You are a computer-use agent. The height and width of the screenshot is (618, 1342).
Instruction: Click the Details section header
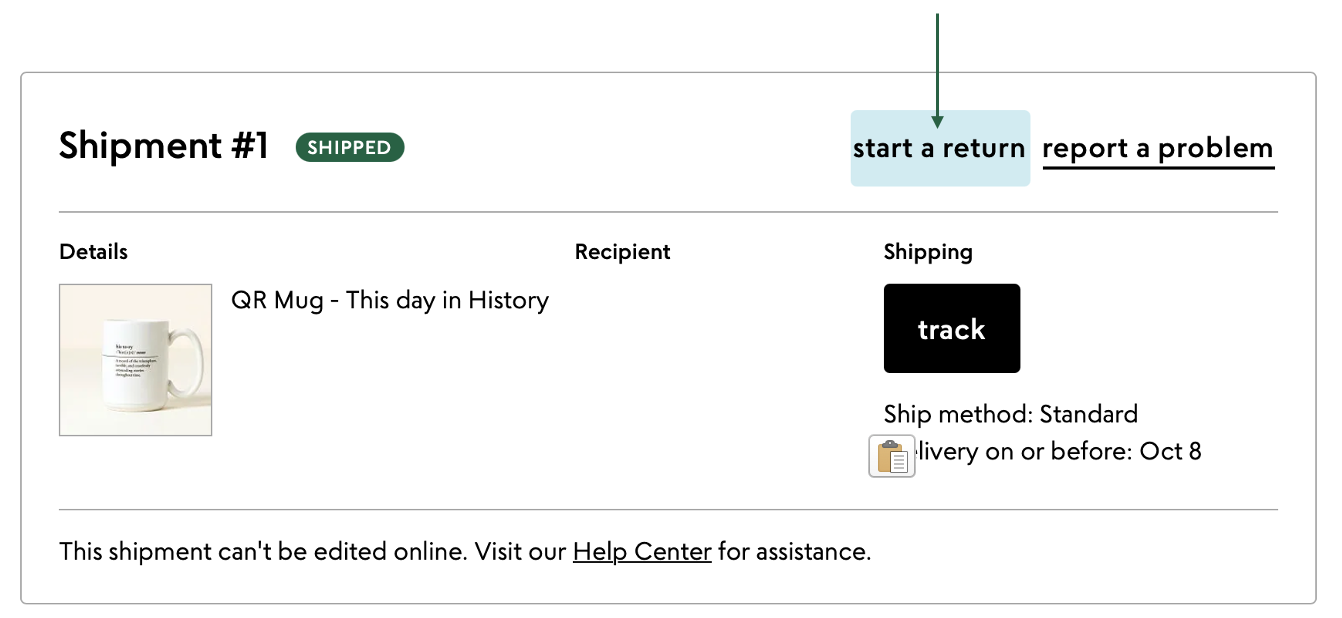pyautogui.click(x=92, y=252)
